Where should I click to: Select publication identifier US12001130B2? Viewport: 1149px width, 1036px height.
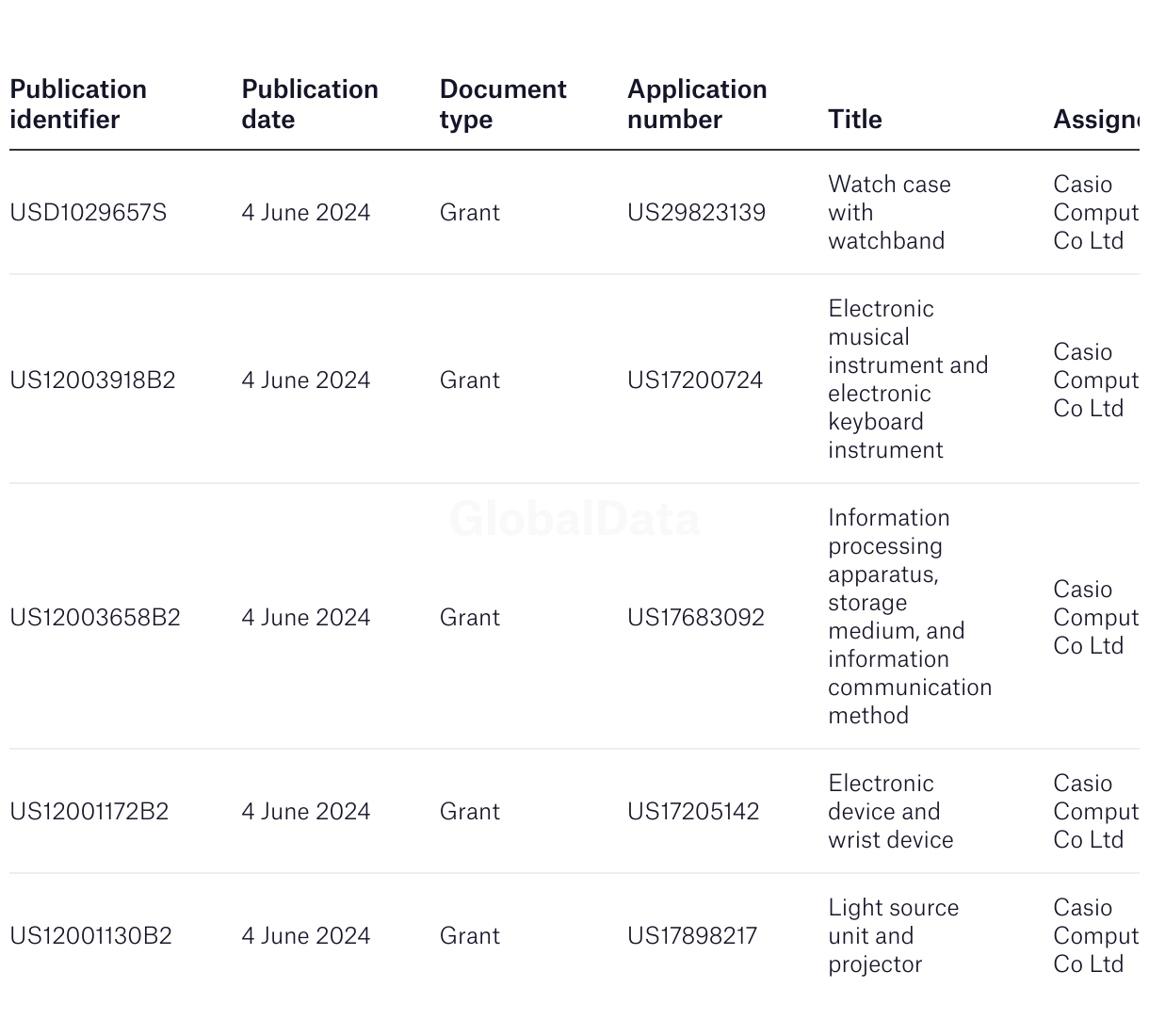(91, 936)
